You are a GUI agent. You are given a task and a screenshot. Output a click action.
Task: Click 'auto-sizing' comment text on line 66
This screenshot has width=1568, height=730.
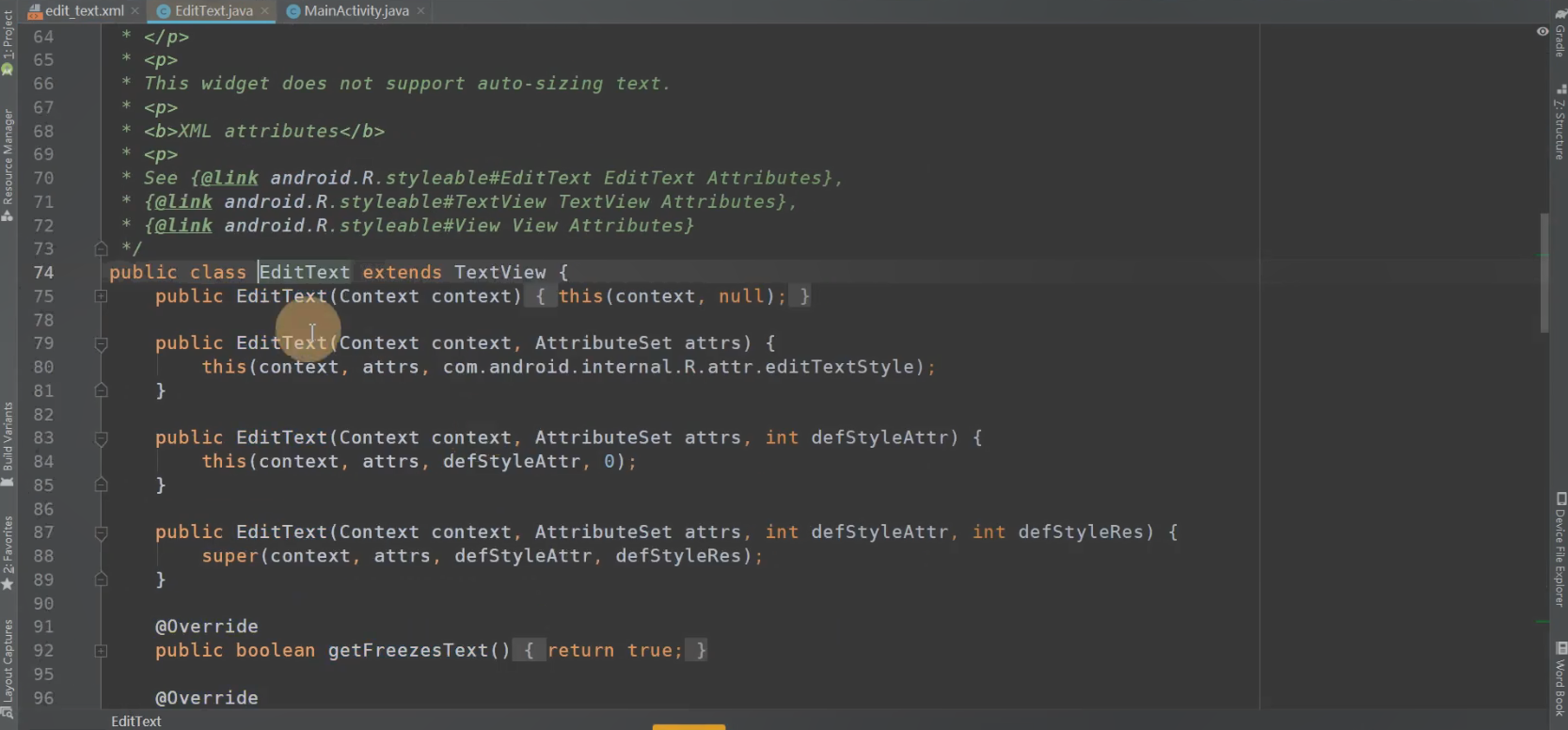(540, 84)
